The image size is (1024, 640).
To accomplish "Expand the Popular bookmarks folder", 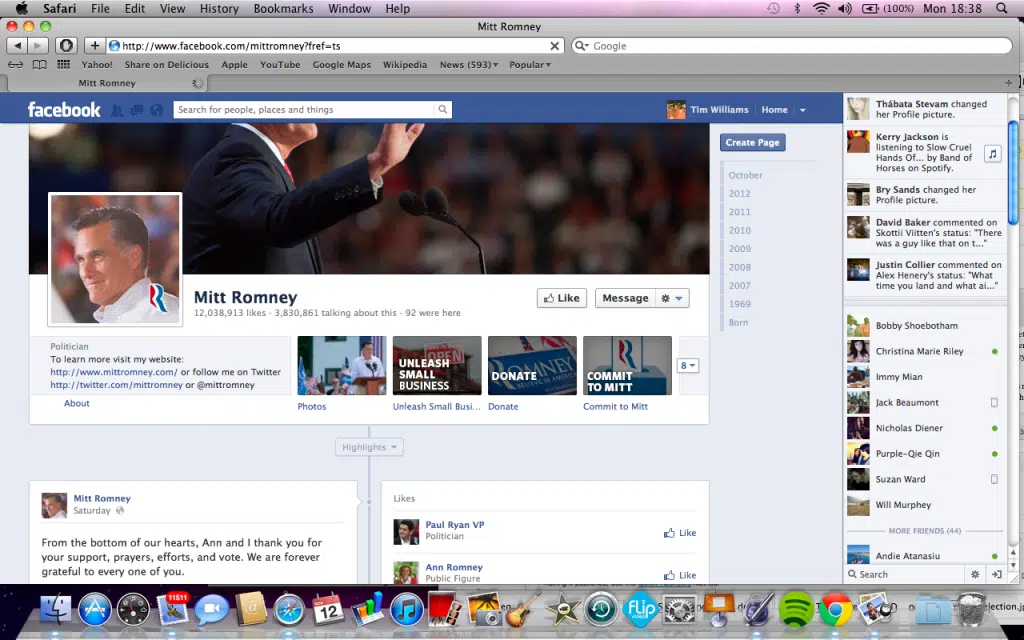I will click(530, 65).
